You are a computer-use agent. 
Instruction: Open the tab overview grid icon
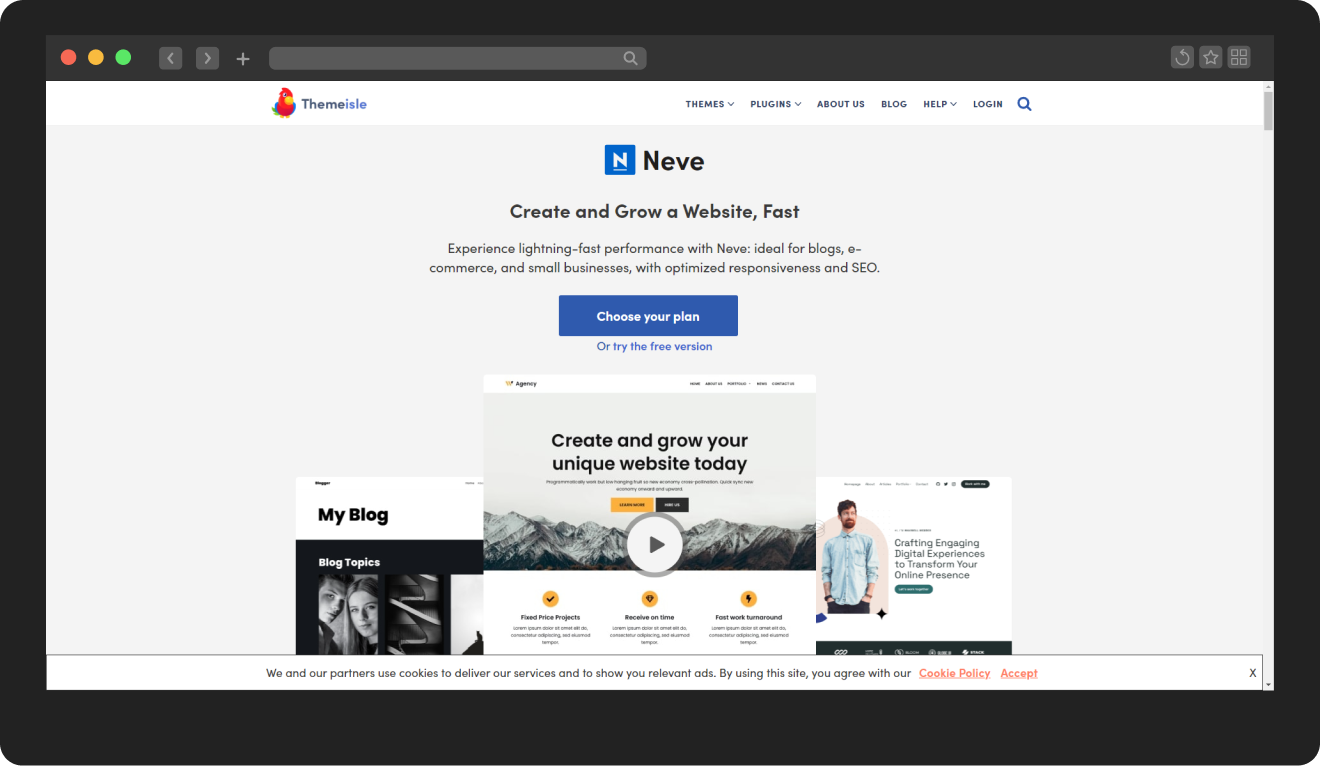coord(1239,57)
